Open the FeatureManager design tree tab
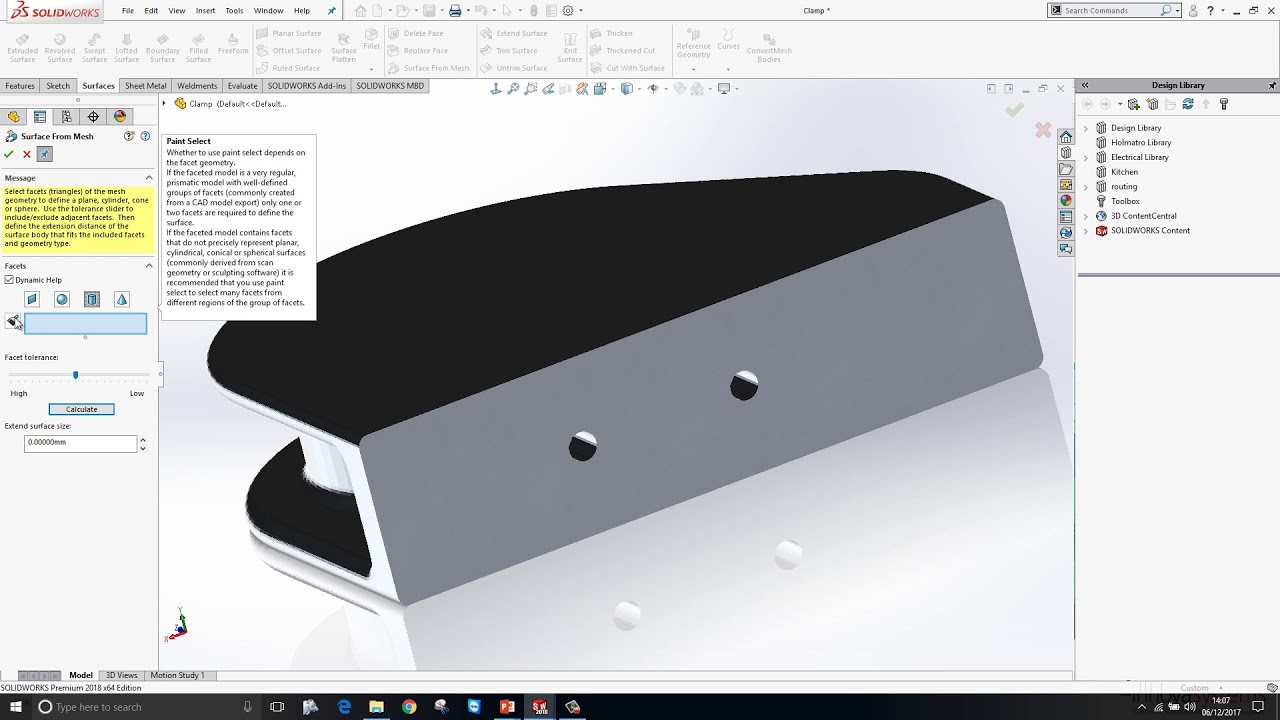Viewport: 1280px width, 720px height. (x=13, y=117)
